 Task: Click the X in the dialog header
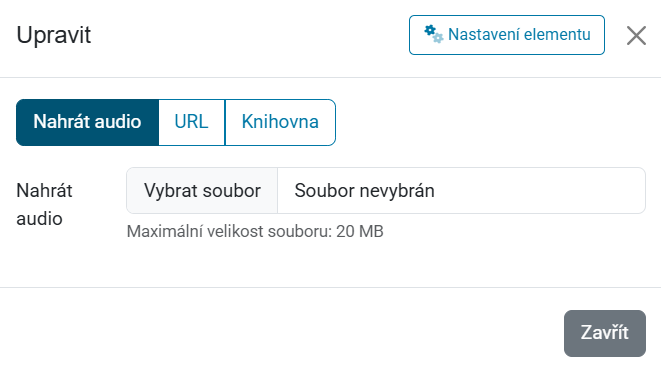(x=636, y=35)
